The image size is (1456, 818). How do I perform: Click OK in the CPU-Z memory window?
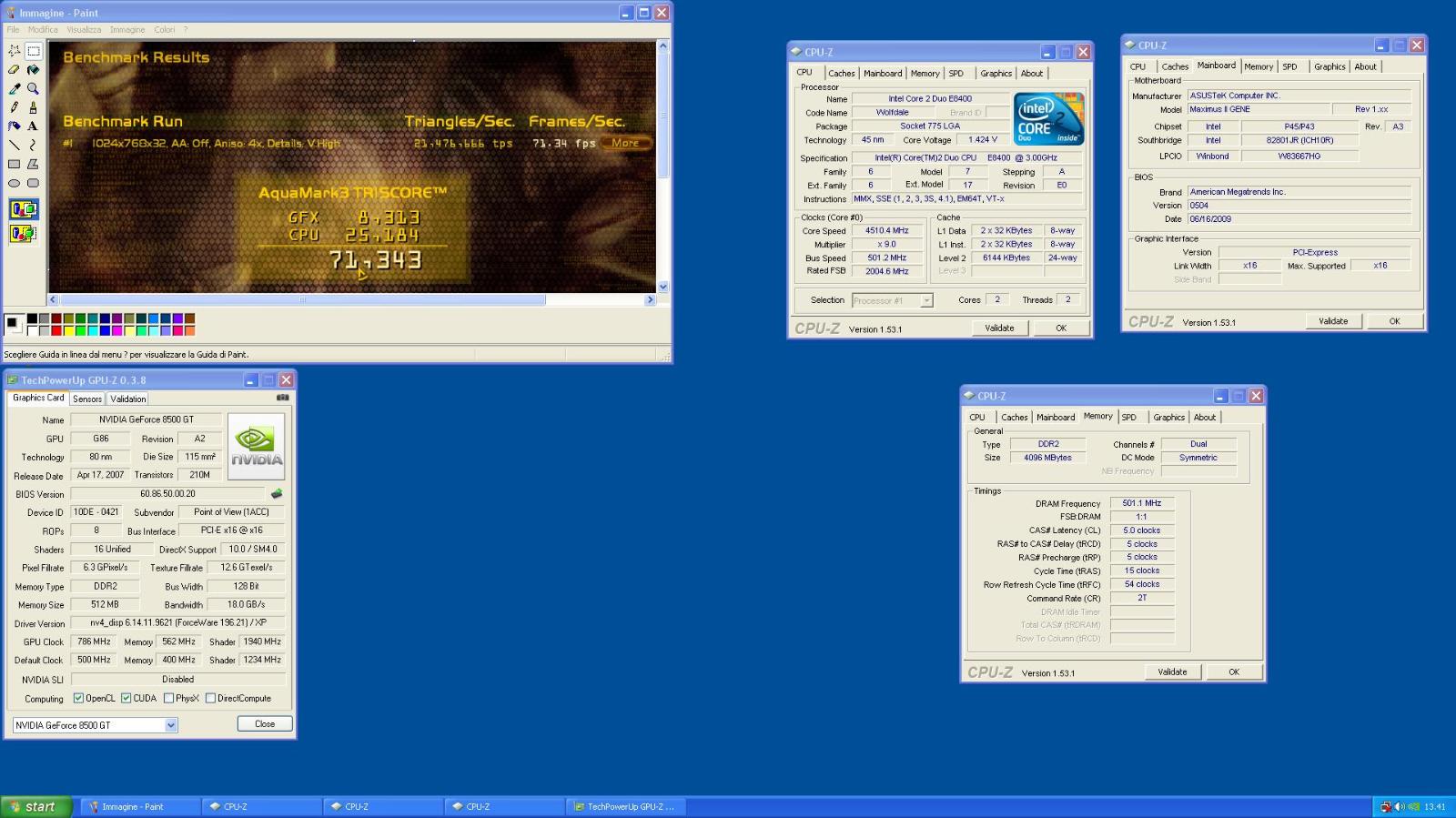pos(1234,672)
